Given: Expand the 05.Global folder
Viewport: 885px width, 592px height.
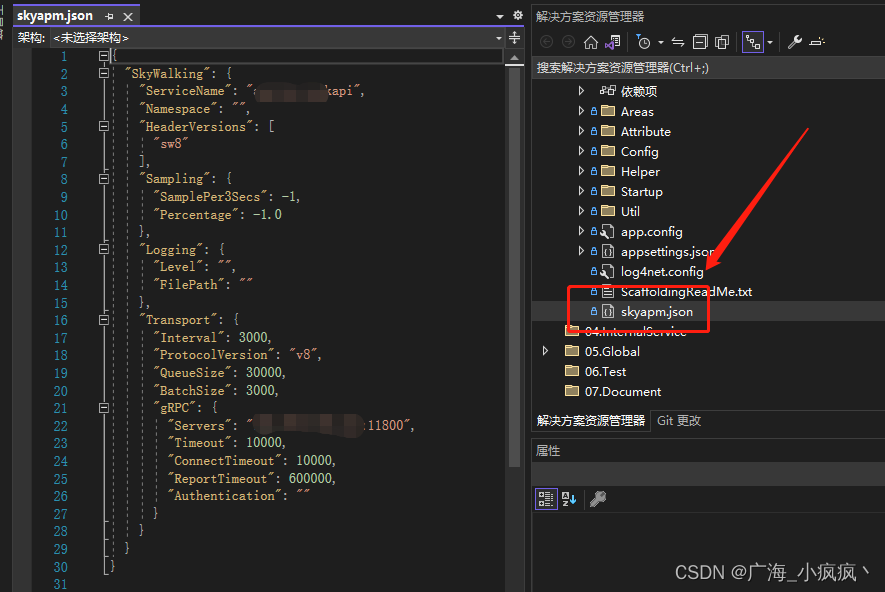Looking at the screenshot, I should pyautogui.click(x=545, y=351).
